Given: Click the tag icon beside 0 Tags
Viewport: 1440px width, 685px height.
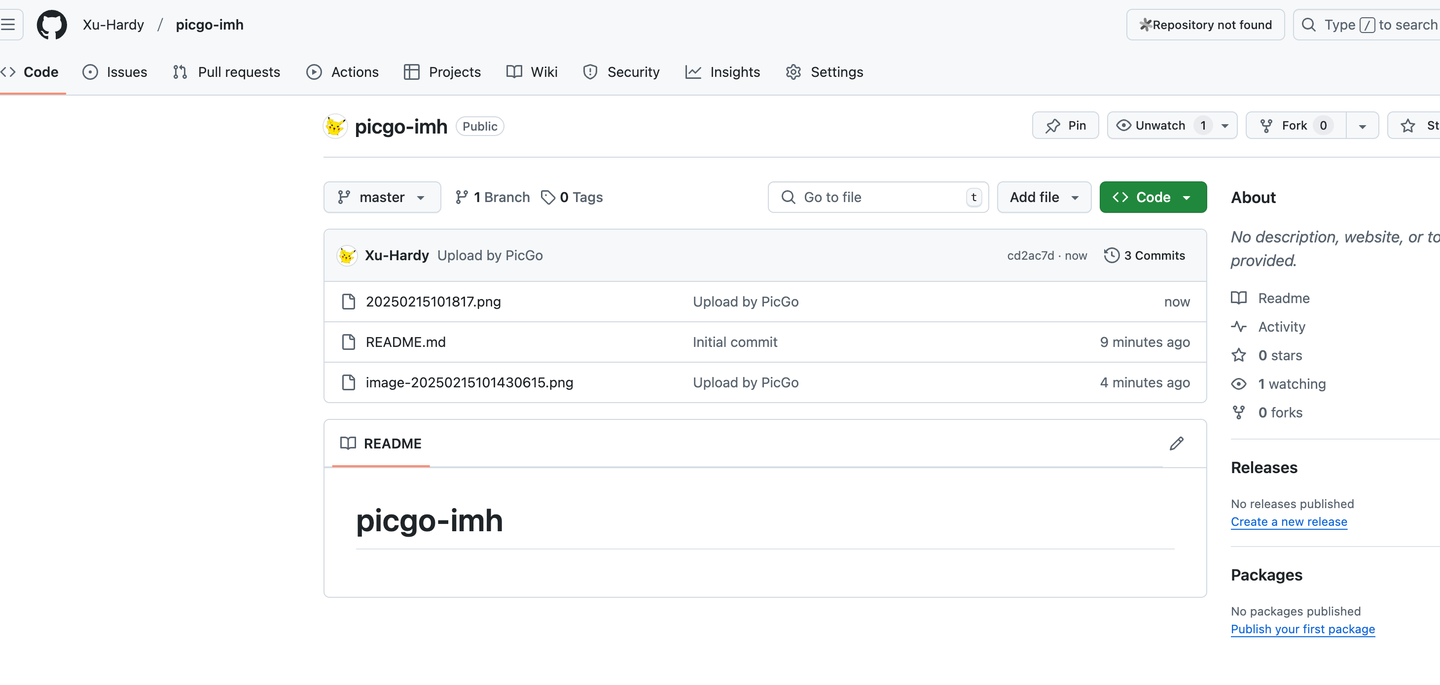Looking at the screenshot, I should pyautogui.click(x=547, y=197).
